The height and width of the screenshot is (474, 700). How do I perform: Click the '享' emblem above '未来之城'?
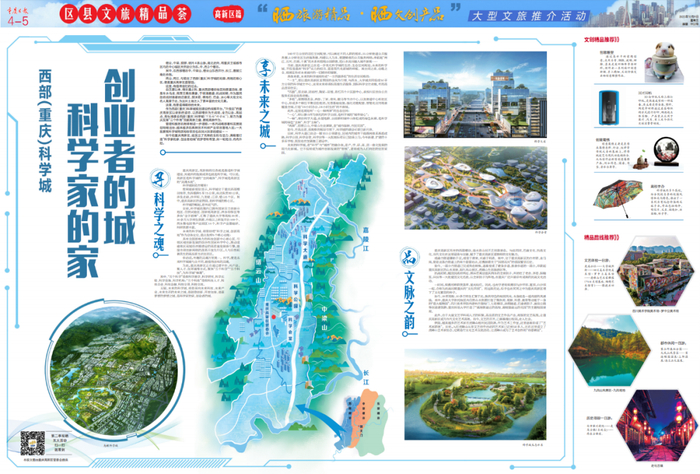tap(265, 68)
